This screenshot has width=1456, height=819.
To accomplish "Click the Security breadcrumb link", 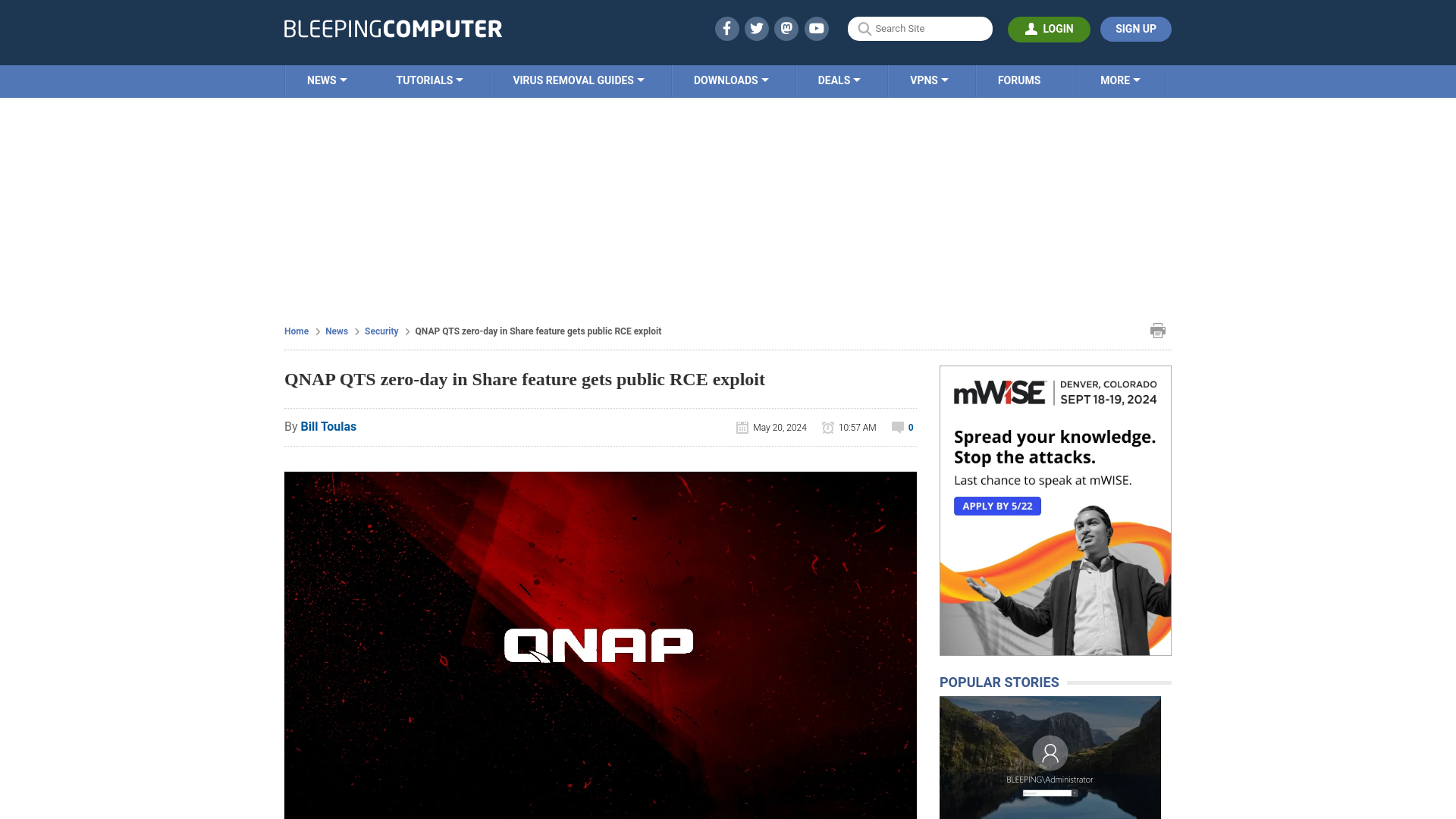I will pos(381,331).
